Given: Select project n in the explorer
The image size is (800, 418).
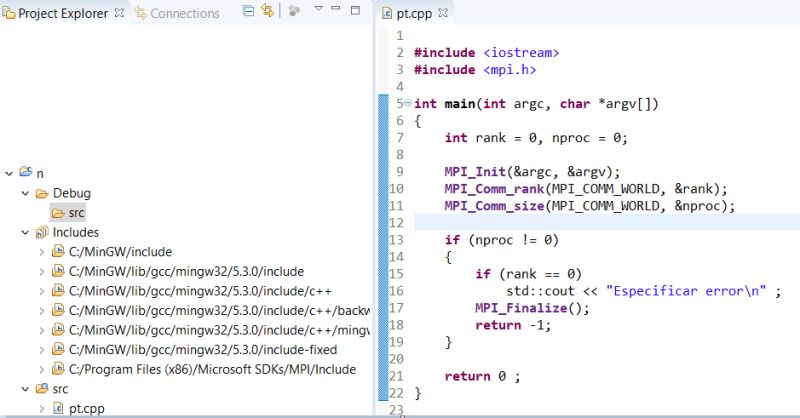Looking at the screenshot, I should tap(40, 174).
